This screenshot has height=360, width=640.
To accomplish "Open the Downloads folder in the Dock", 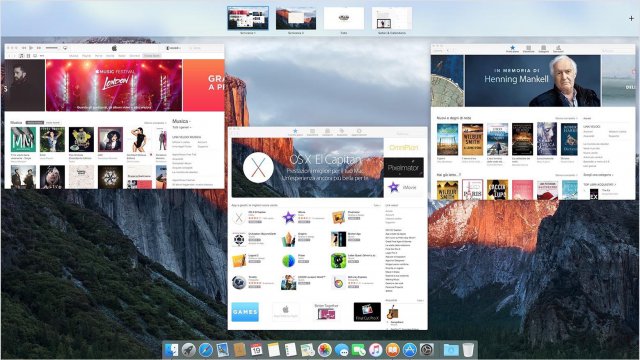I will point(451,350).
